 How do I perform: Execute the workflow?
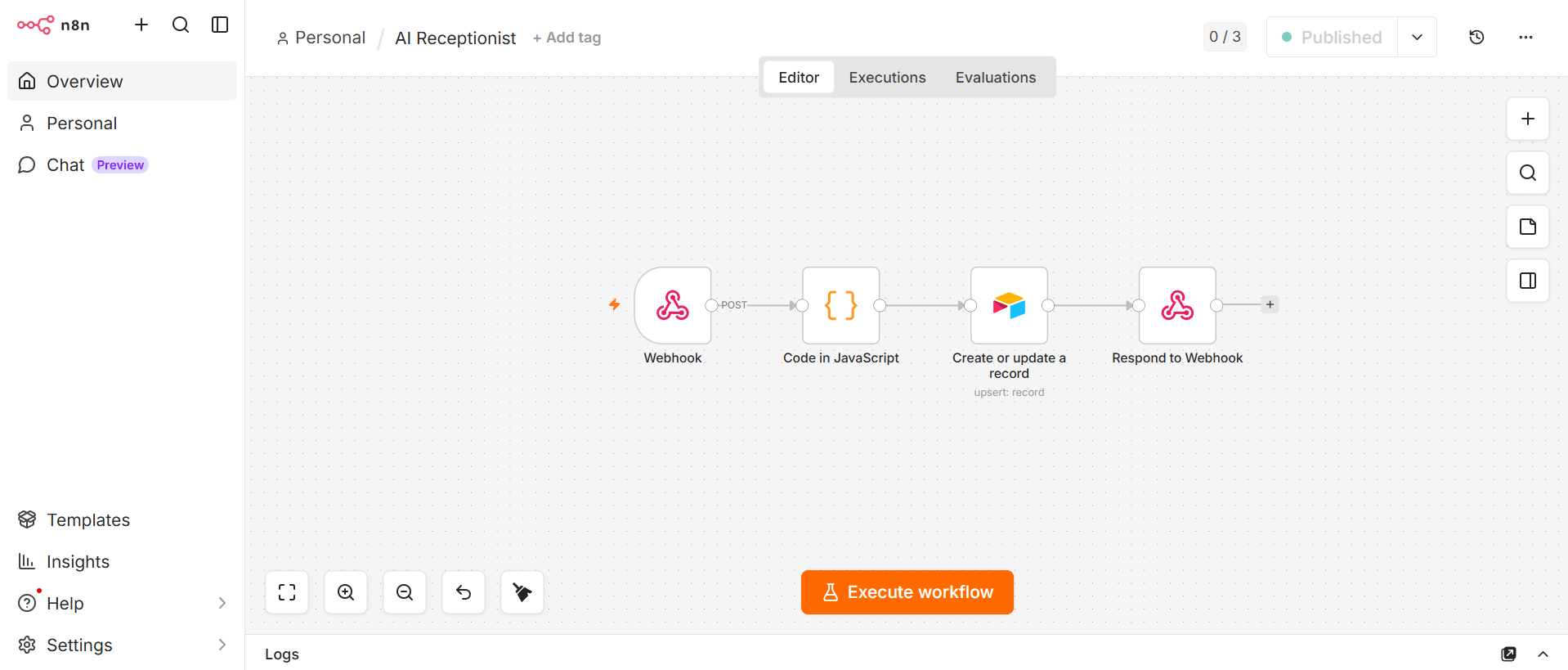(907, 592)
